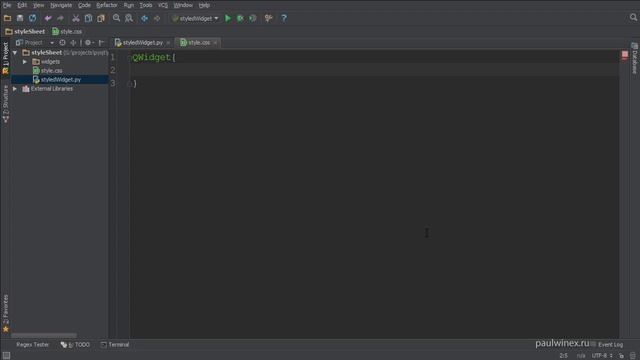The width and height of the screenshot is (640, 360).
Task: Click the Forward navigation arrow
Action: click(x=157, y=18)
